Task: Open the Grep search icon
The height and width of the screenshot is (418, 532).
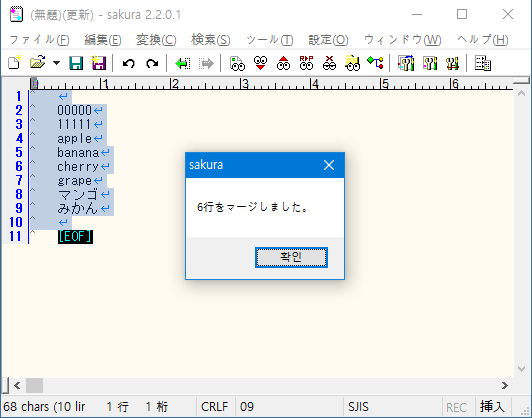Action: [x=352, y=63]
